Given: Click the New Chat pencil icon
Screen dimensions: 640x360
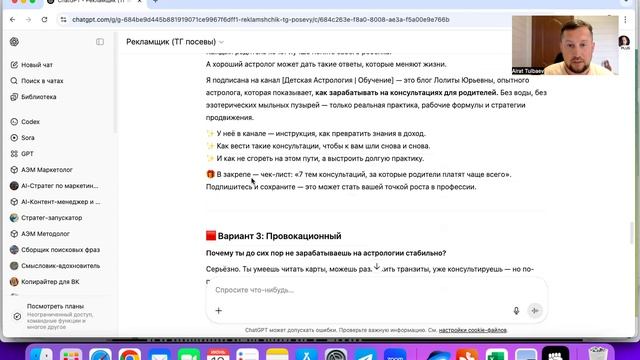Looking at the screenshot, I should pyautogui.click(x=14, y=65).
